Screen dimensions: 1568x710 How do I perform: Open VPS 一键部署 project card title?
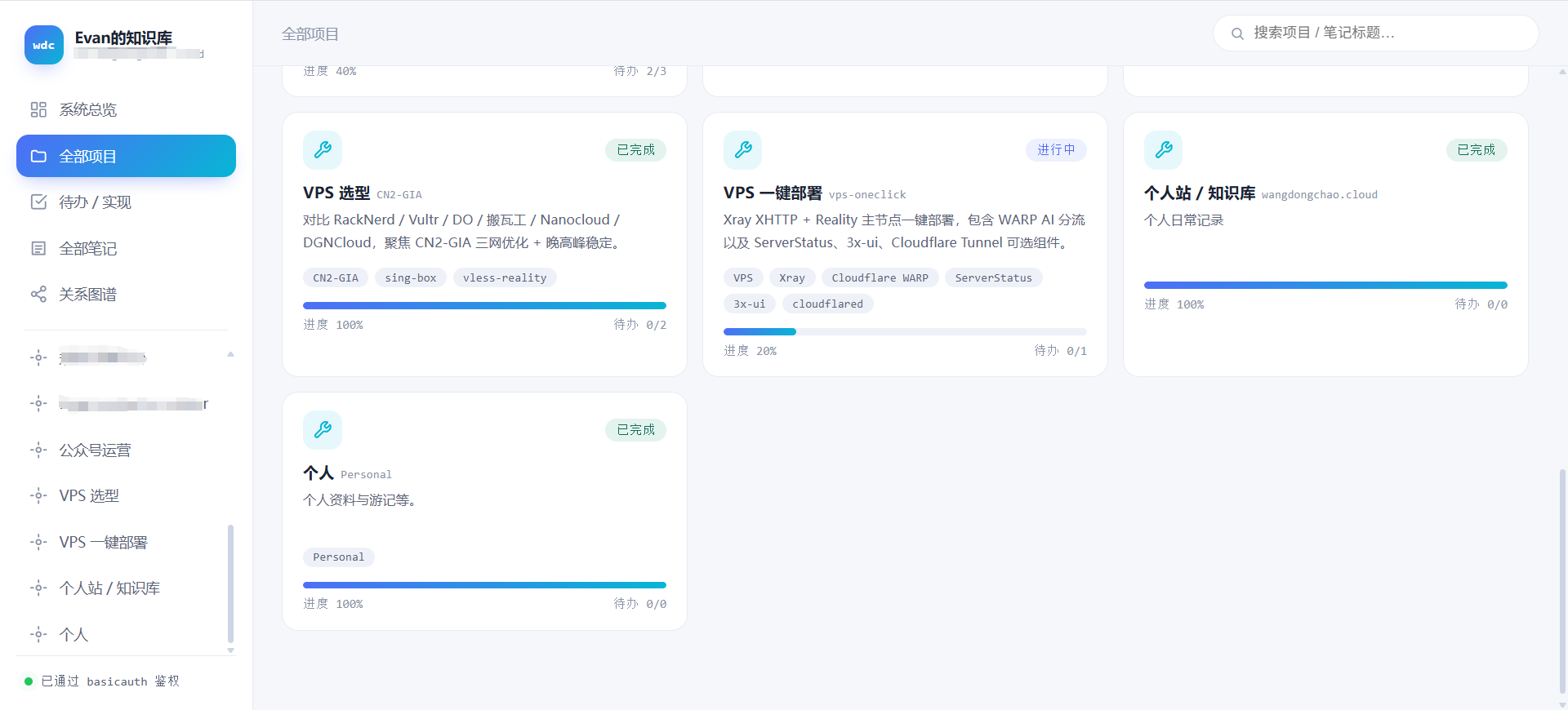tap(773, 193)
